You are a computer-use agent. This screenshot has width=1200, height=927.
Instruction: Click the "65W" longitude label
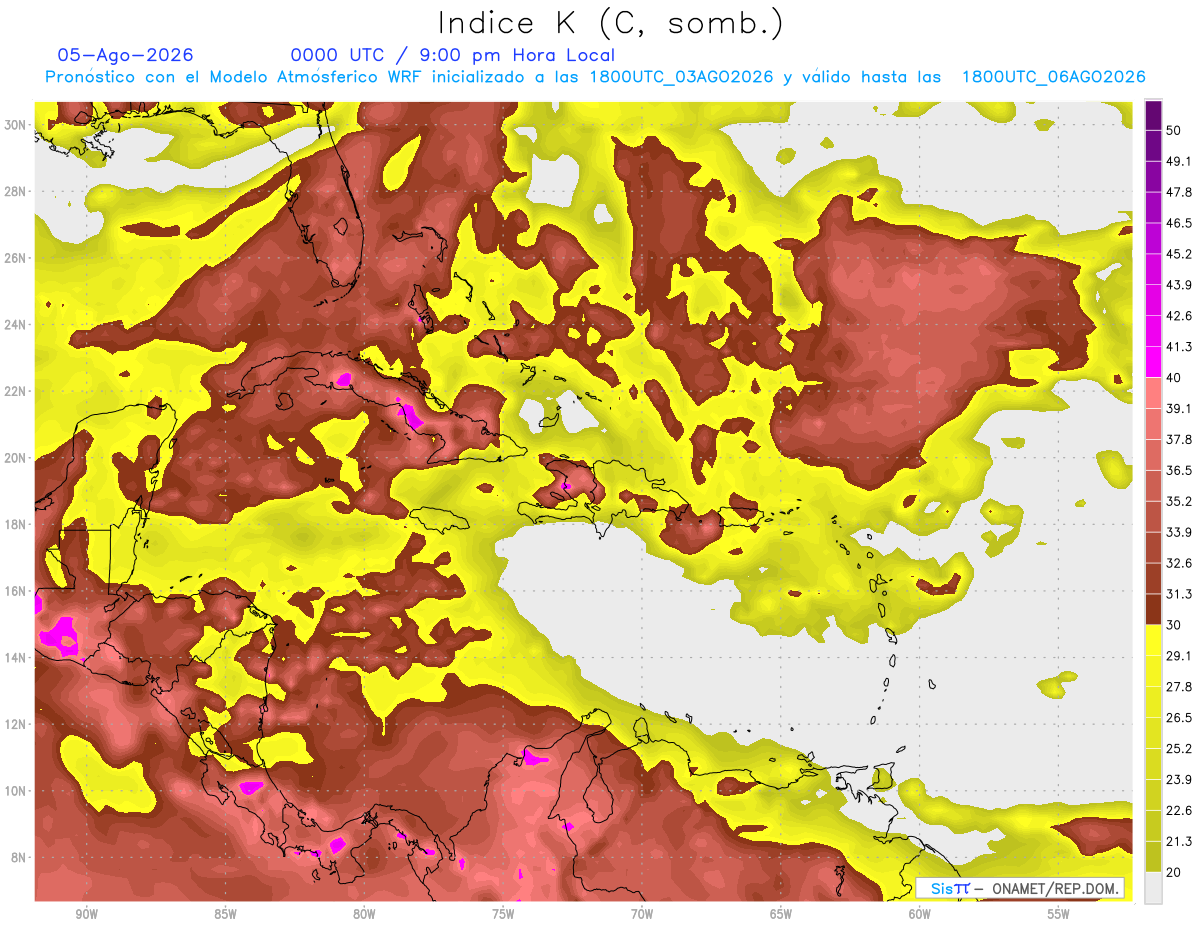(781, 914)
